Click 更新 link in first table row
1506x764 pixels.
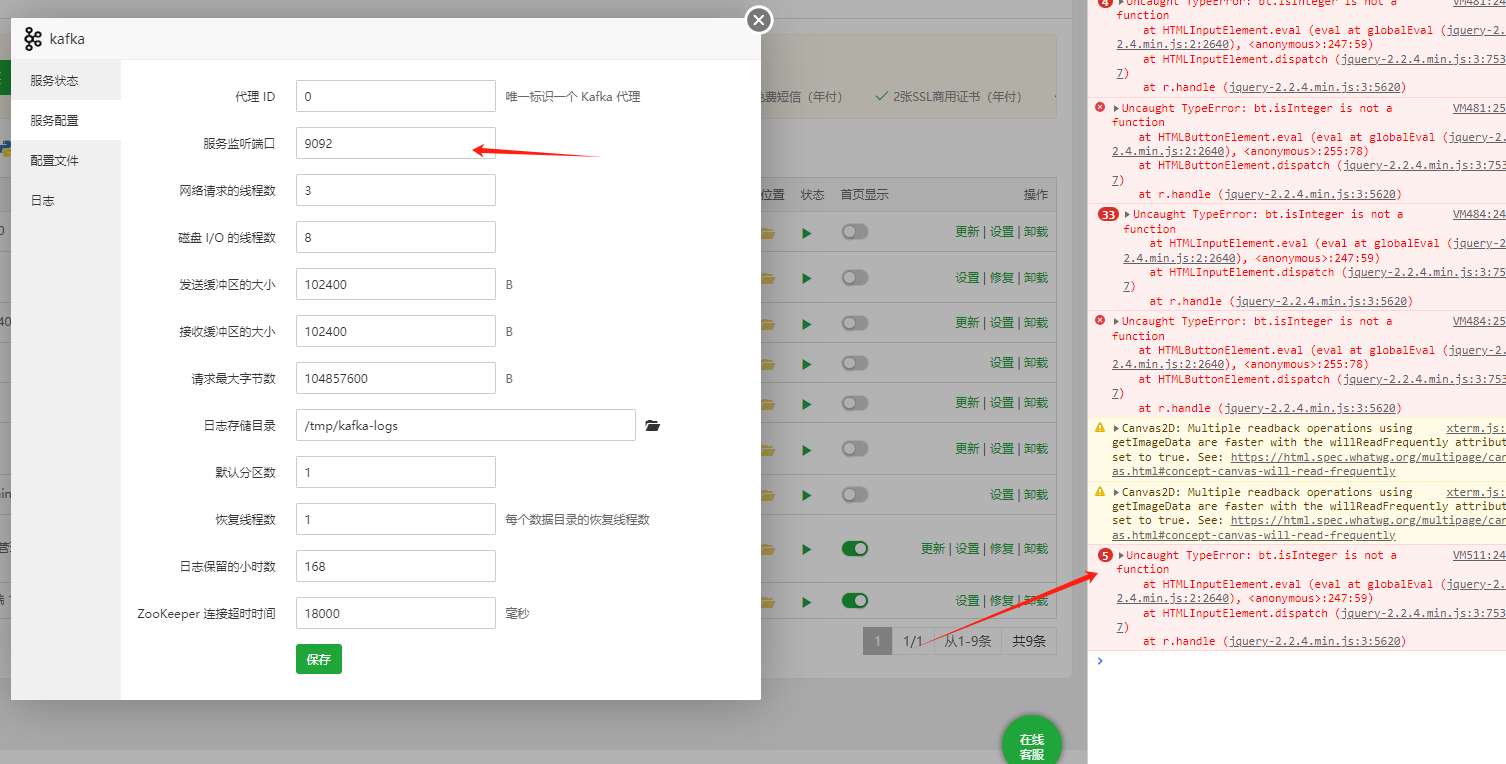coord(967,232)
